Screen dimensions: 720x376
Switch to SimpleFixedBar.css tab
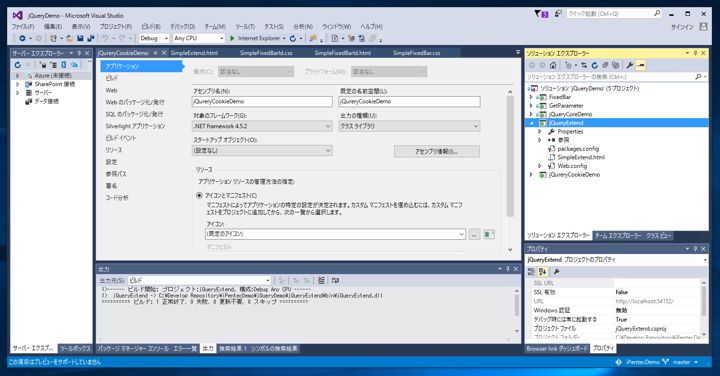416,53
